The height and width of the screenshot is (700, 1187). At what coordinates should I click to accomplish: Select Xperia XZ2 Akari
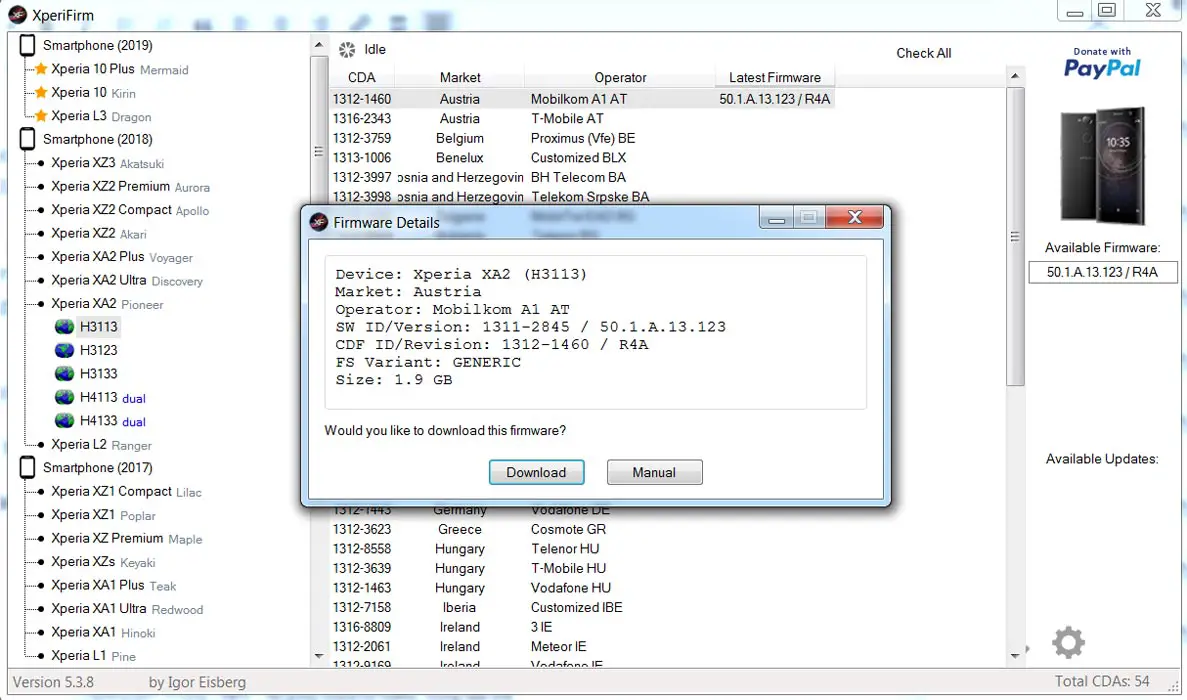coord(99,233)
